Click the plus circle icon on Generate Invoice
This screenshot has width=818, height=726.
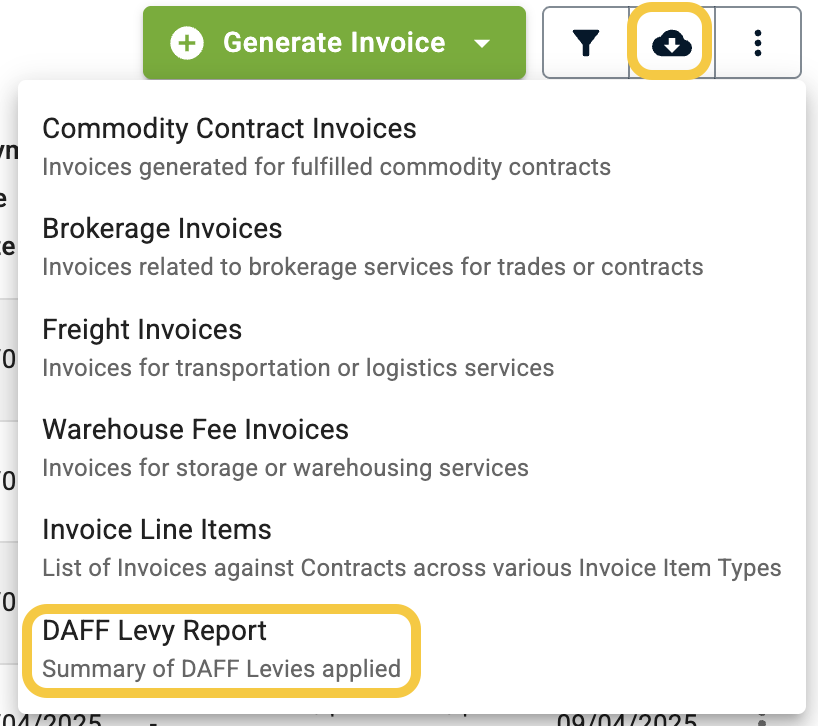tap(187, 43)
